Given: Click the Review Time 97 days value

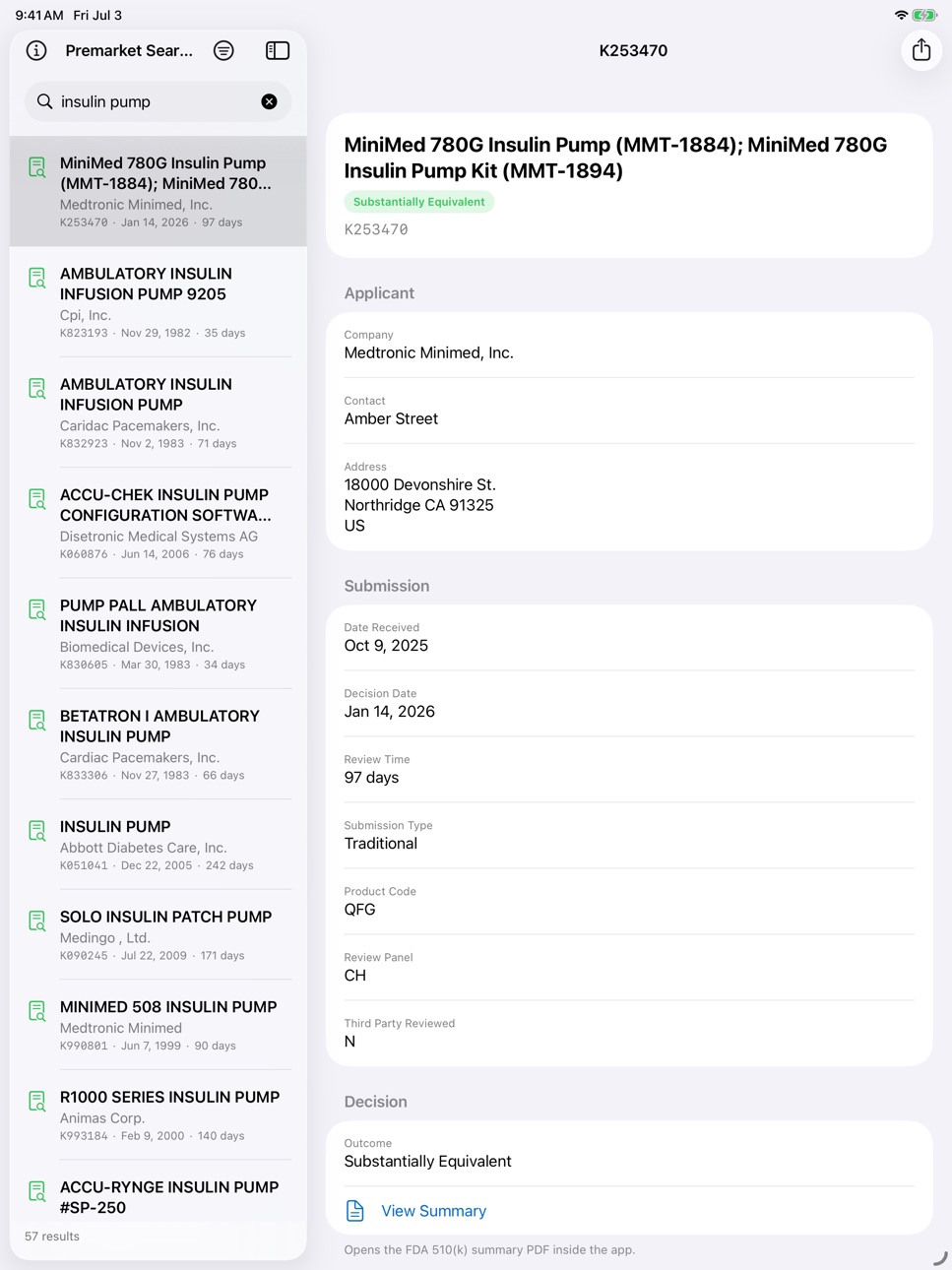Looking at the screenshot, I should click(x=371, y=778).
